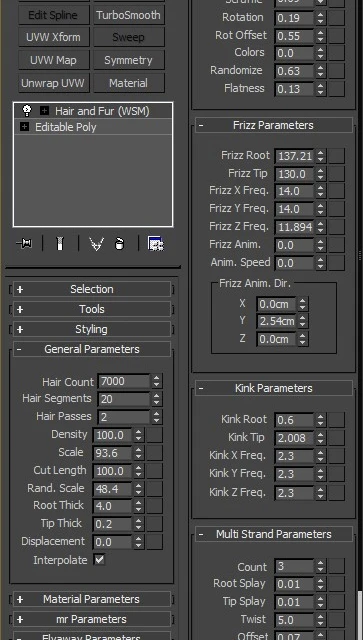Add UVW Map modifier

[x=53, y=60]
